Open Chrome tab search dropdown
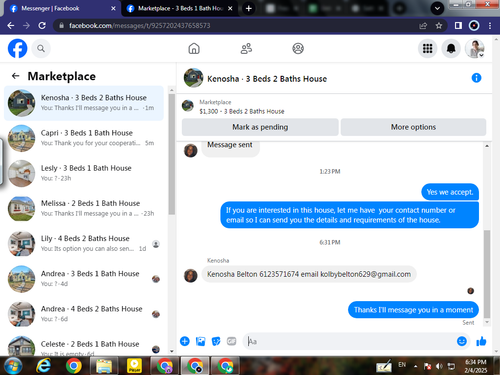This screenshot has height=375, width=500. click(x=437, y=8)
